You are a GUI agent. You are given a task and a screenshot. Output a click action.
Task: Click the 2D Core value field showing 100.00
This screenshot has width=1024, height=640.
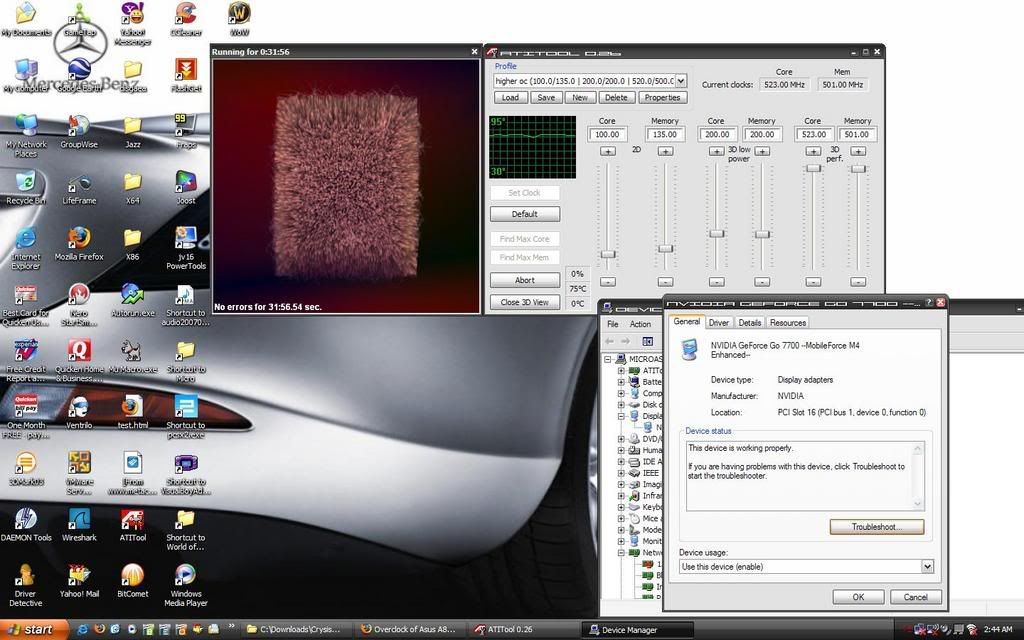(x=607, y=134)
